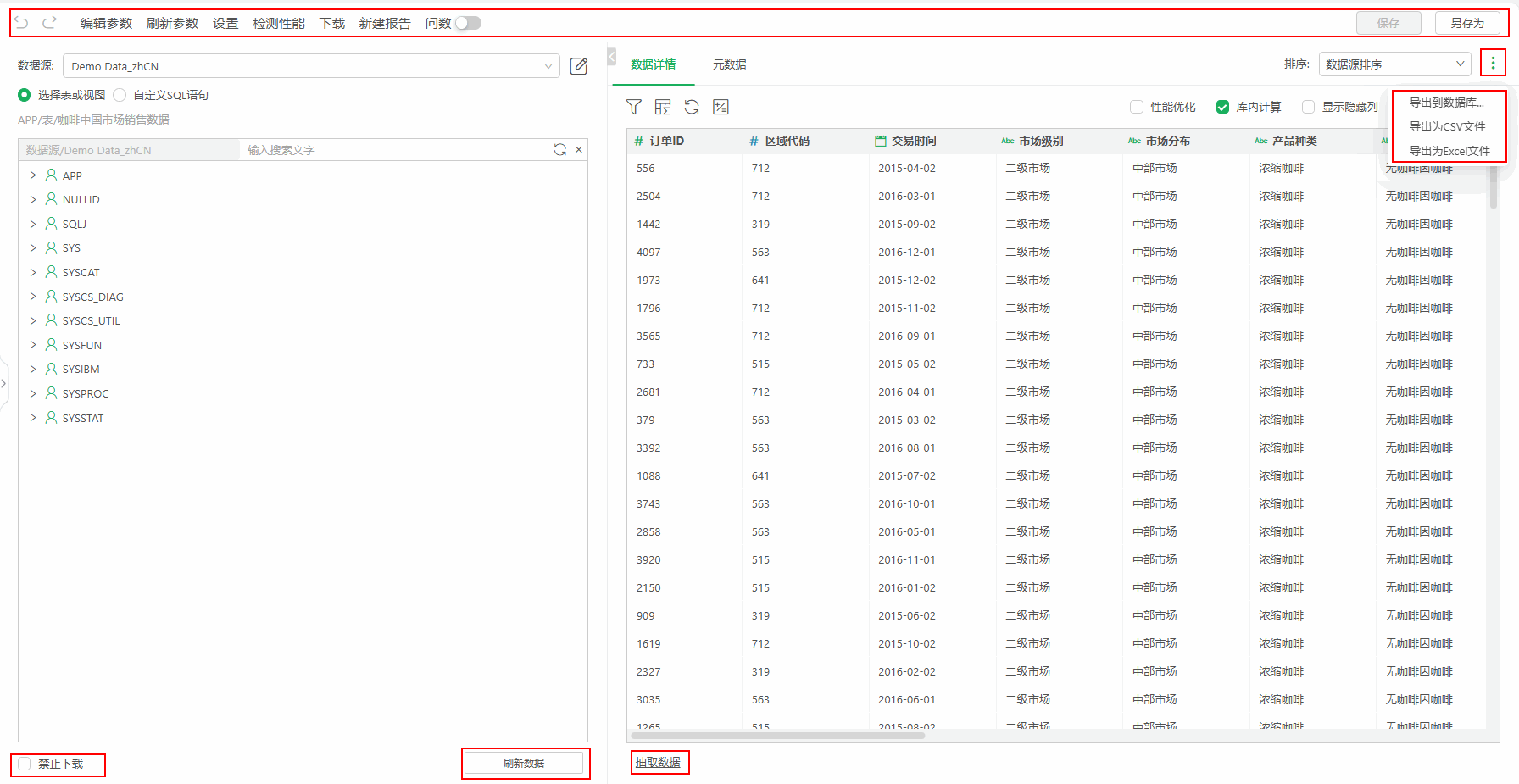
Task: Enable the 性能优化 checkbox
Action: tap(1137, 107)
